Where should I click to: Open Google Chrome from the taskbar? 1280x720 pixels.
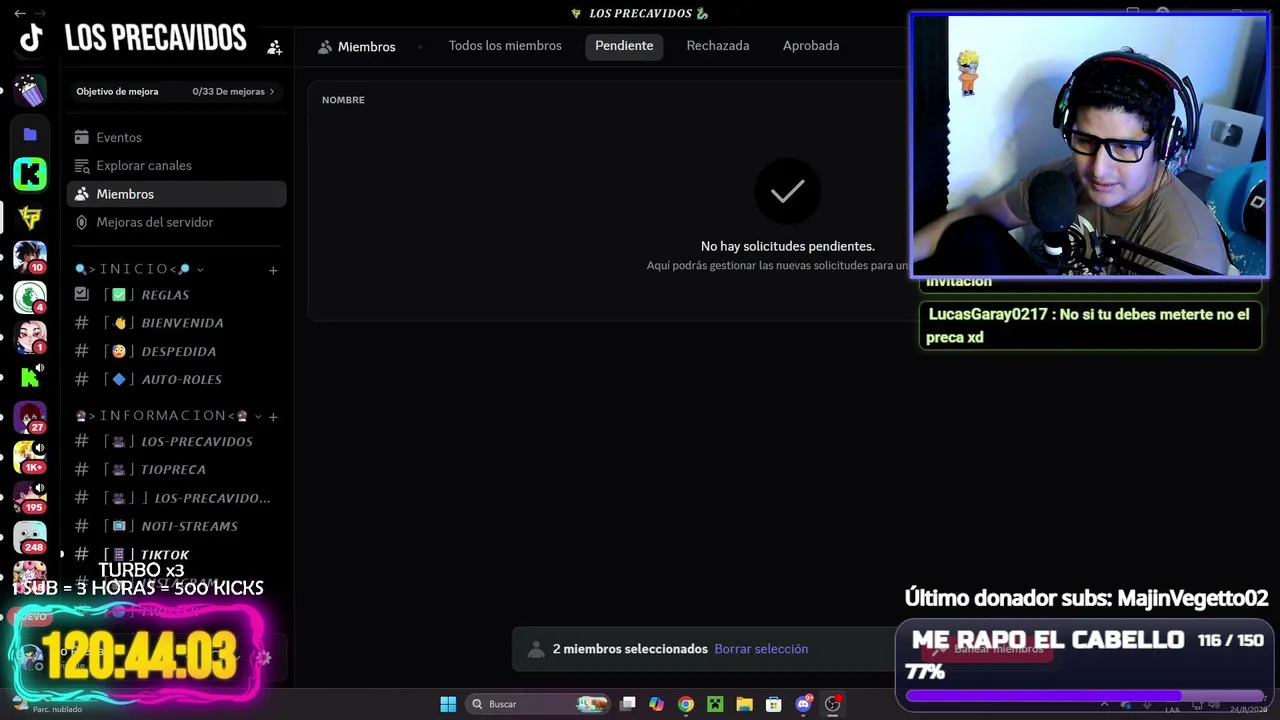coord(685,704)
